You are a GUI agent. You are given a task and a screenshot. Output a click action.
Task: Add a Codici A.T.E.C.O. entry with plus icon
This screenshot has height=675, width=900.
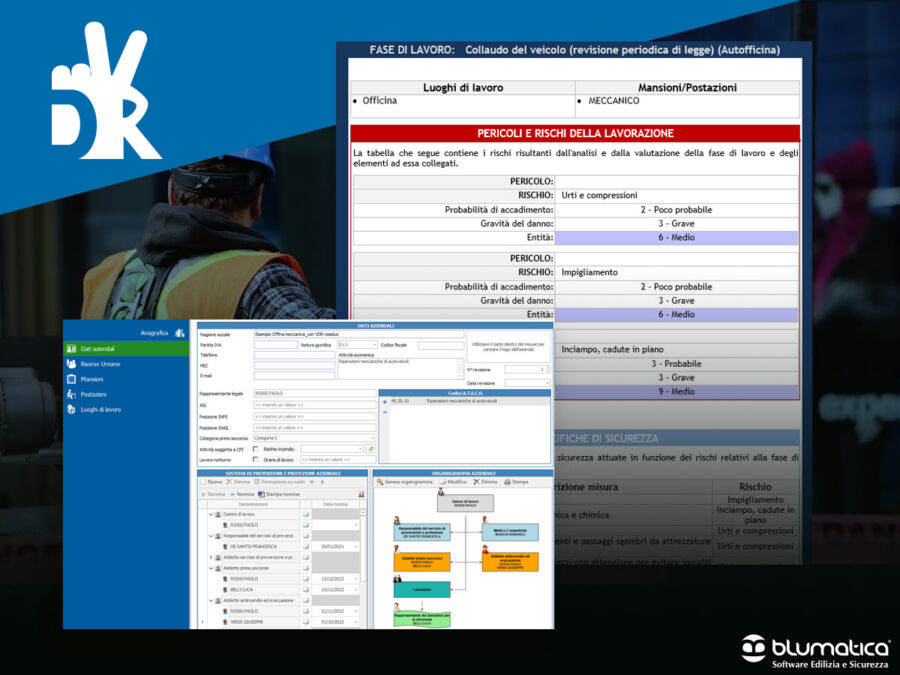[x=385, y=401]
